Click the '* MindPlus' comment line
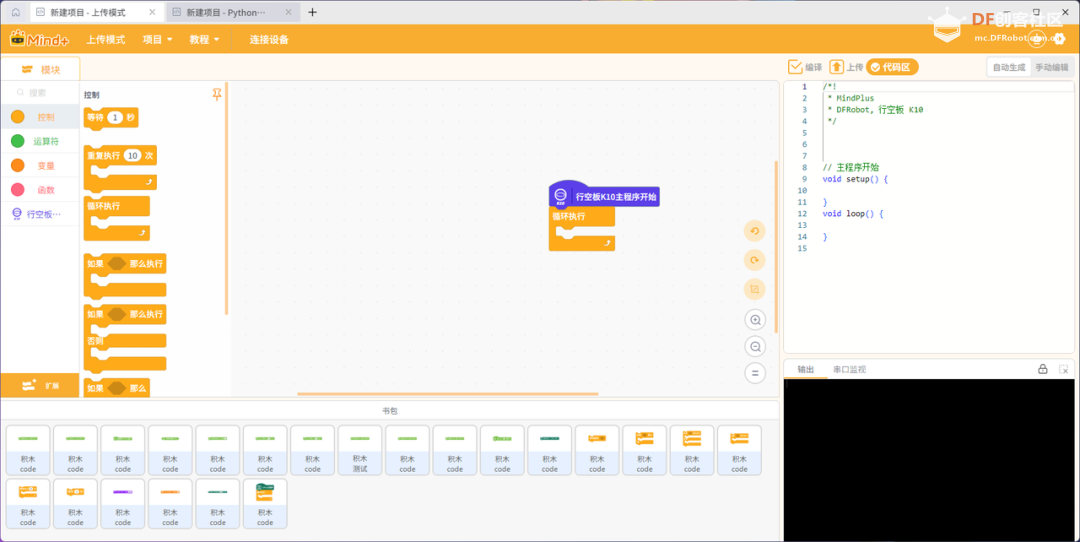 (850, 98)
